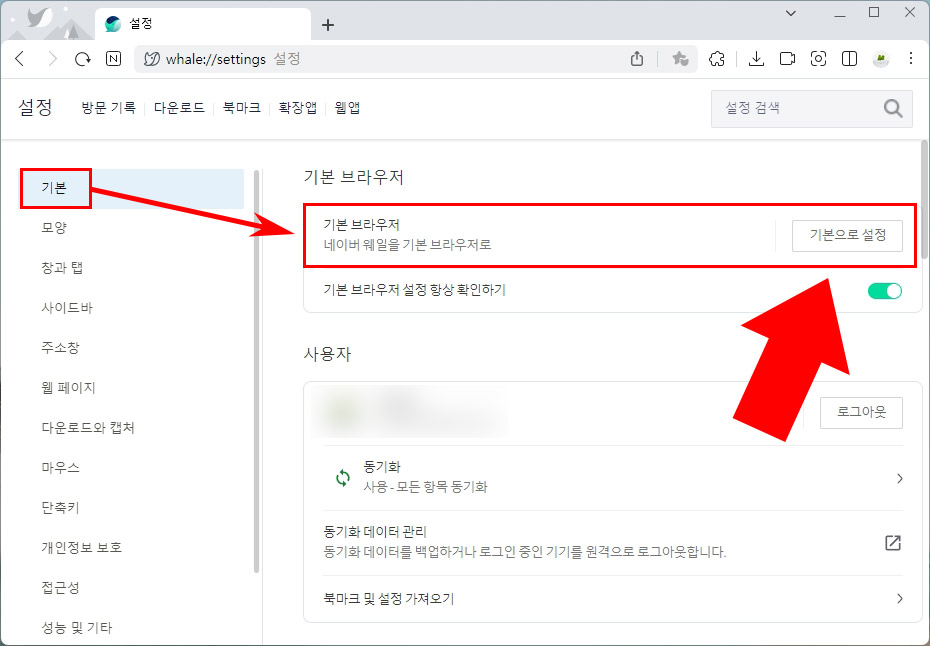Image resolution: width=930 pixels, height=646 pixels.
Task: Open the Naver N shortcut icon
Action: click(x=113, y=59)
